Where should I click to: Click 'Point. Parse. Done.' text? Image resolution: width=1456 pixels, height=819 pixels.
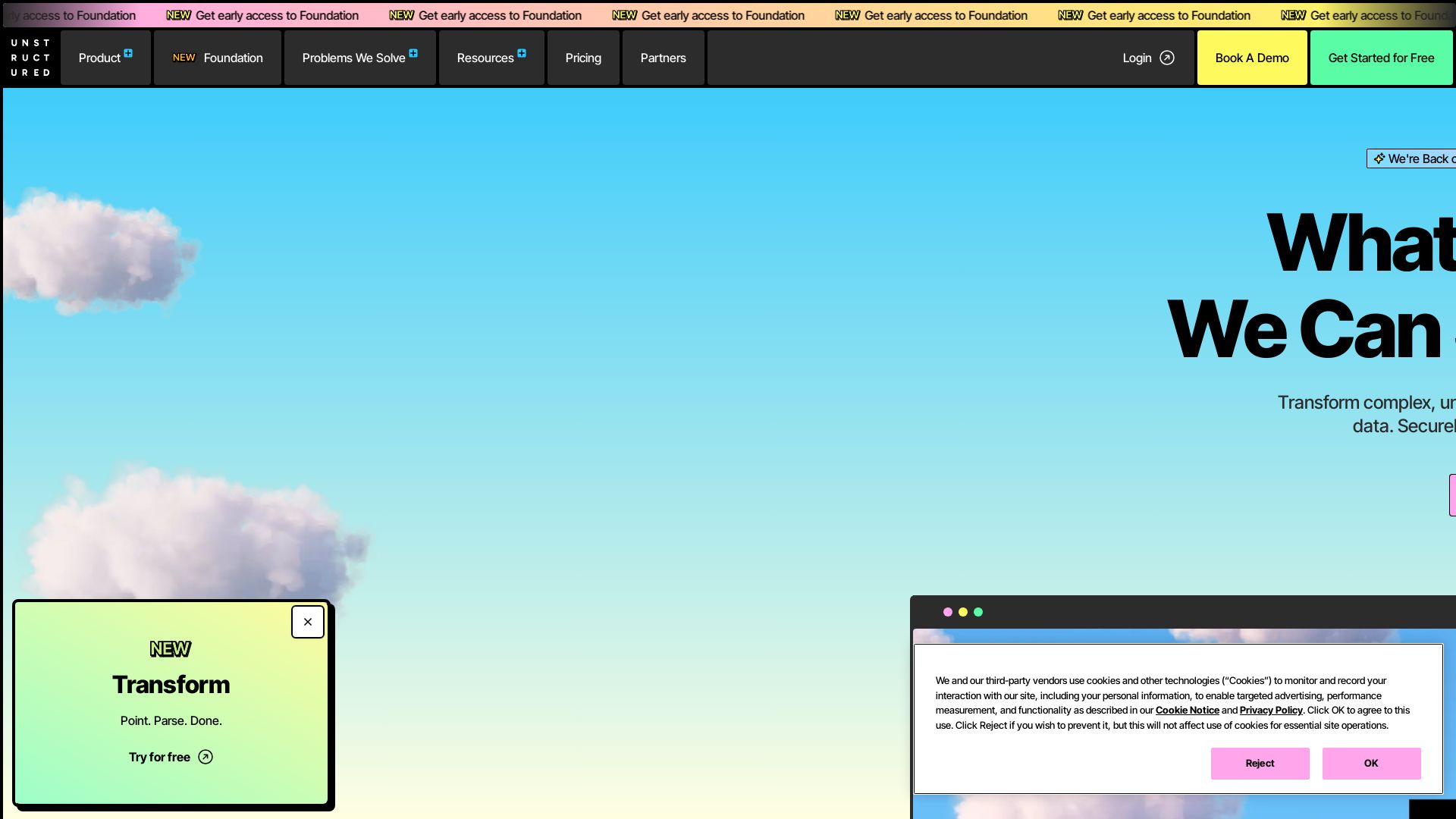click(171, 720)
